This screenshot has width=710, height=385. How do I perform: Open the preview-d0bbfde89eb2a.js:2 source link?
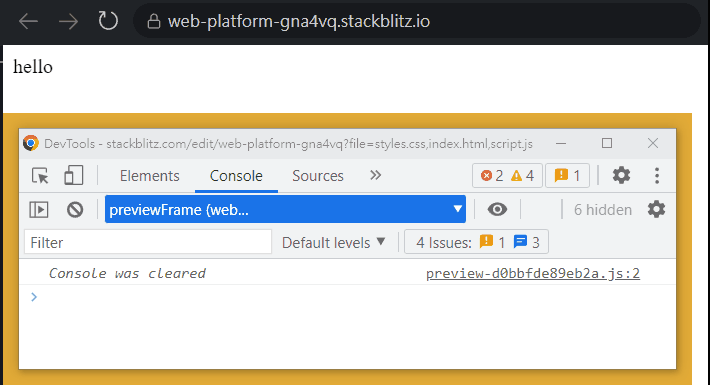tap(532, 274)
